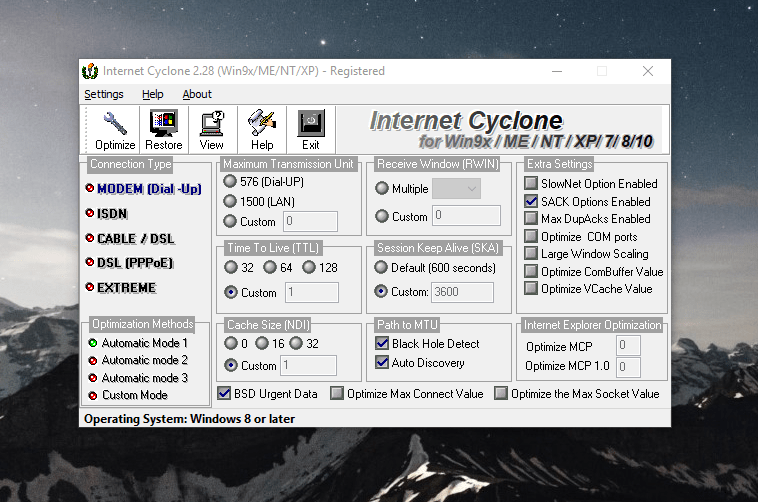The image size is (758, 502).
Task: Choose Automatic mode 2 optimization method
Action: (138, 360)
